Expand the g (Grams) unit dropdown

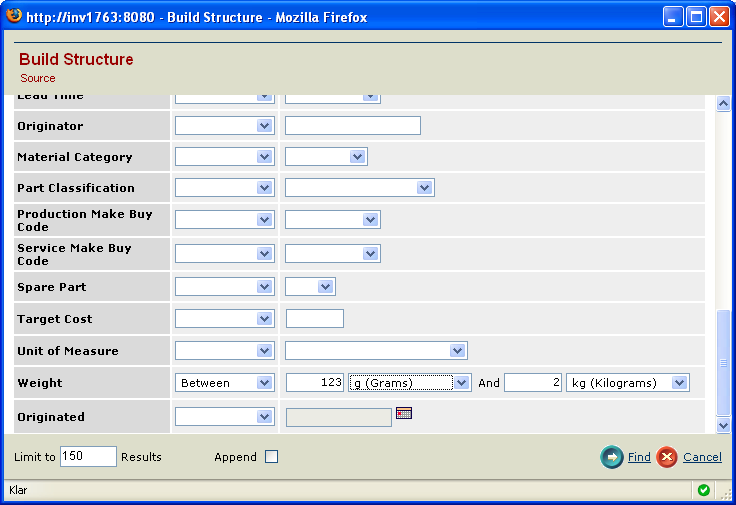coord(409,383)
